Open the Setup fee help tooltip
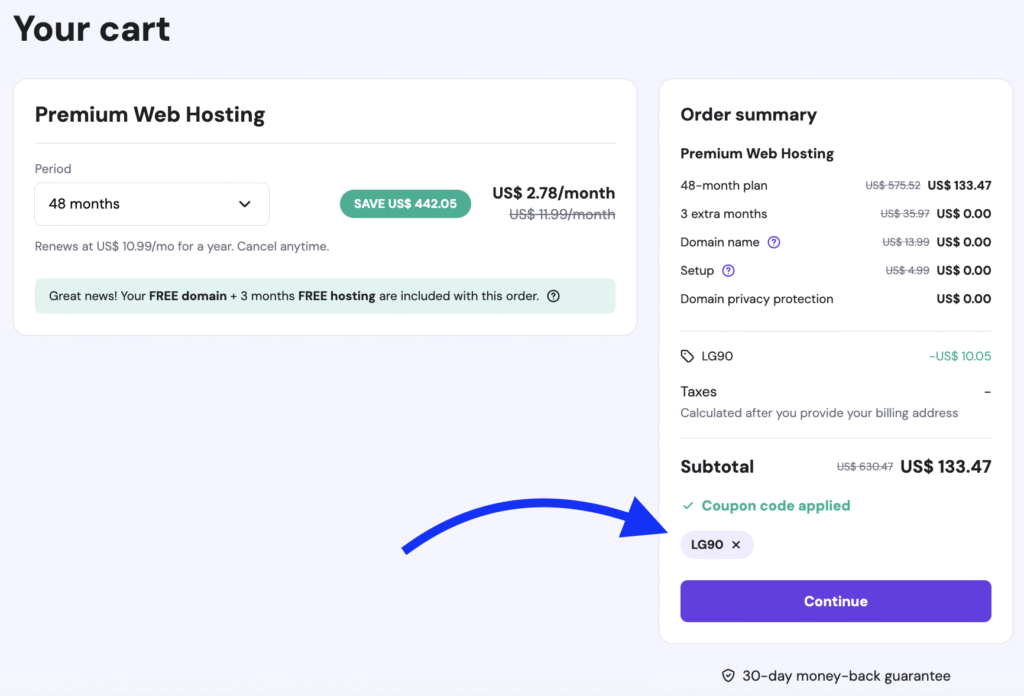This screenshot has height=696, width=1024. click(729, 270)
